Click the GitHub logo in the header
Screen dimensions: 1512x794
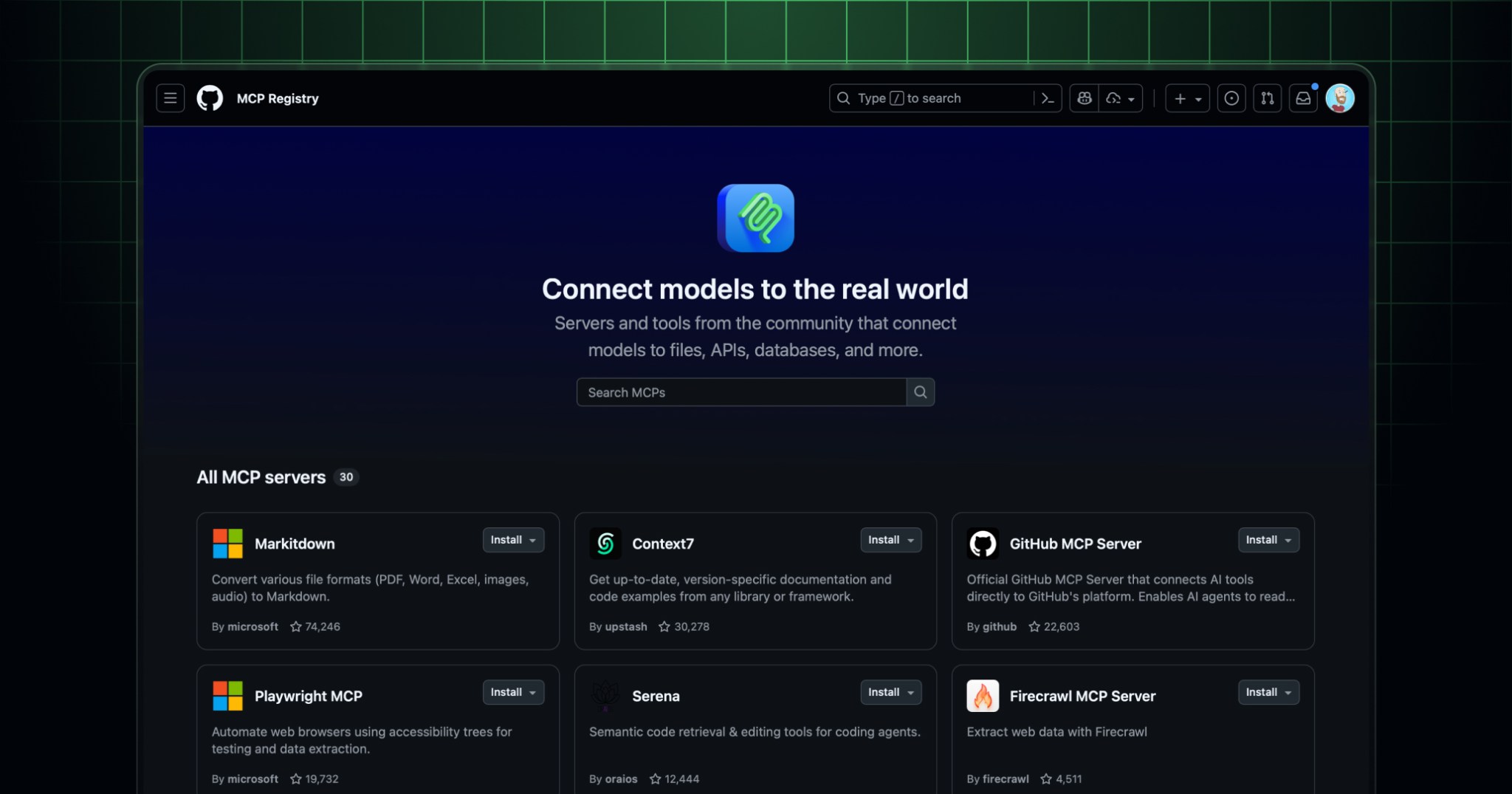click(x=210, y=97)
